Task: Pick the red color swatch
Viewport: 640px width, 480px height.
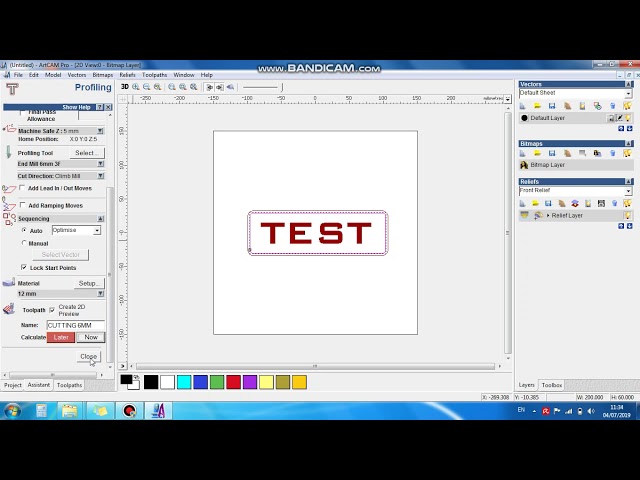Action: click(x=233, y=382)
